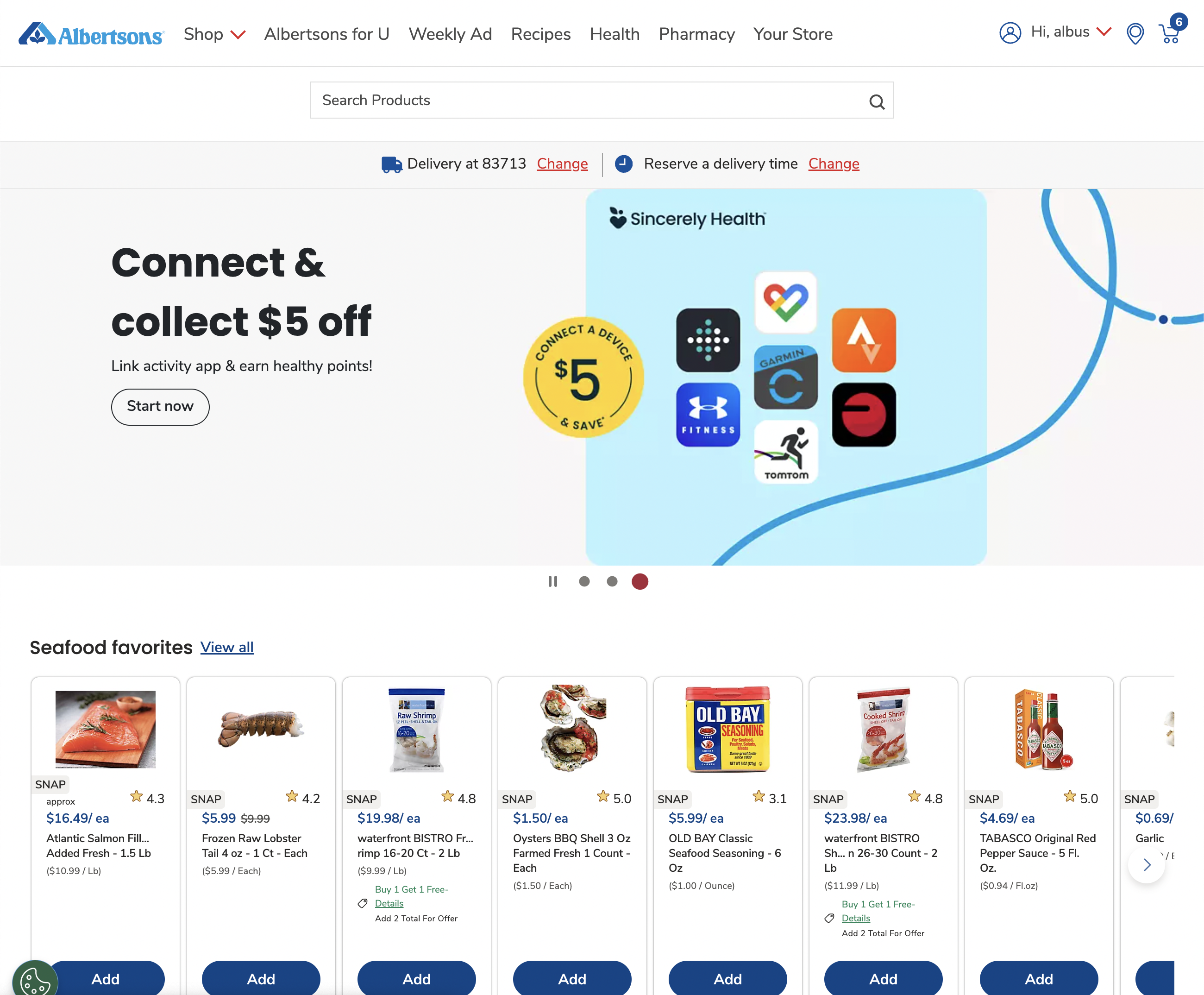Viewport: 1204px width, 995px height.
Task: Open cookie preferences icon
Action: click(35, 979)
